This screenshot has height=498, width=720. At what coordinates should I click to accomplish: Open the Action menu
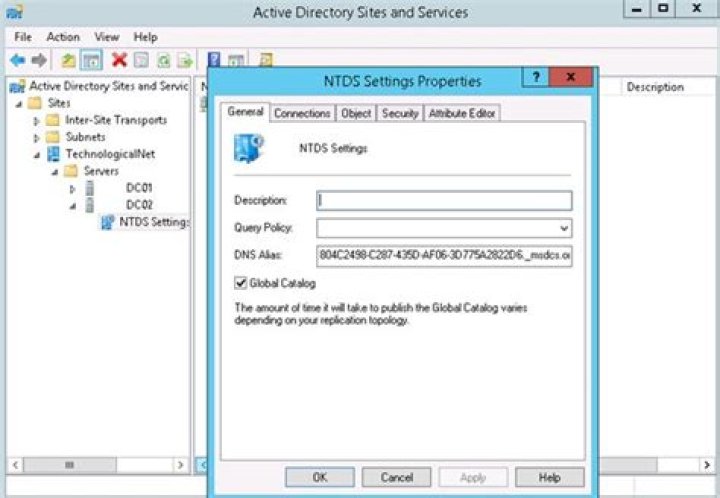[x=63, y=37]
